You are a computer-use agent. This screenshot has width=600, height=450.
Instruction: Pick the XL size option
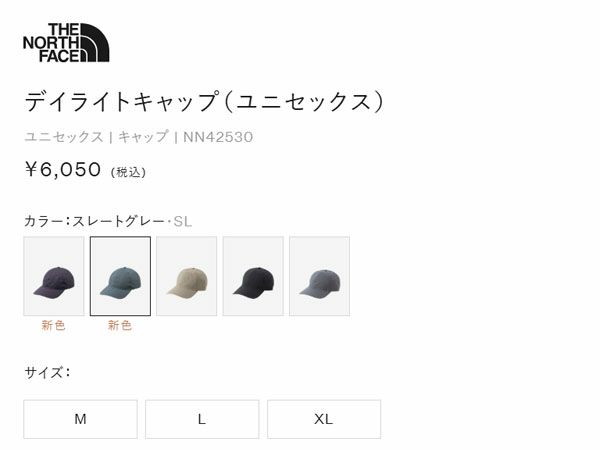point(324,419)
